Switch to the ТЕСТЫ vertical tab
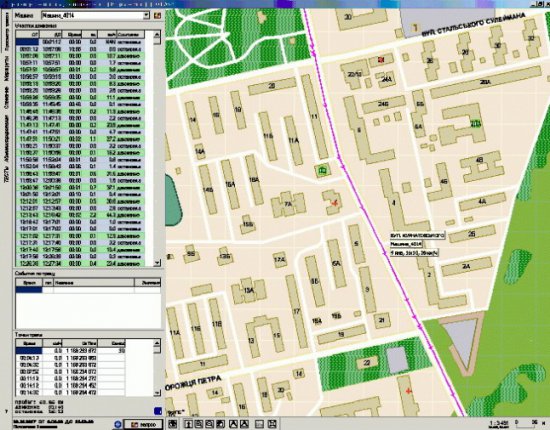 (x=7, y=174)
